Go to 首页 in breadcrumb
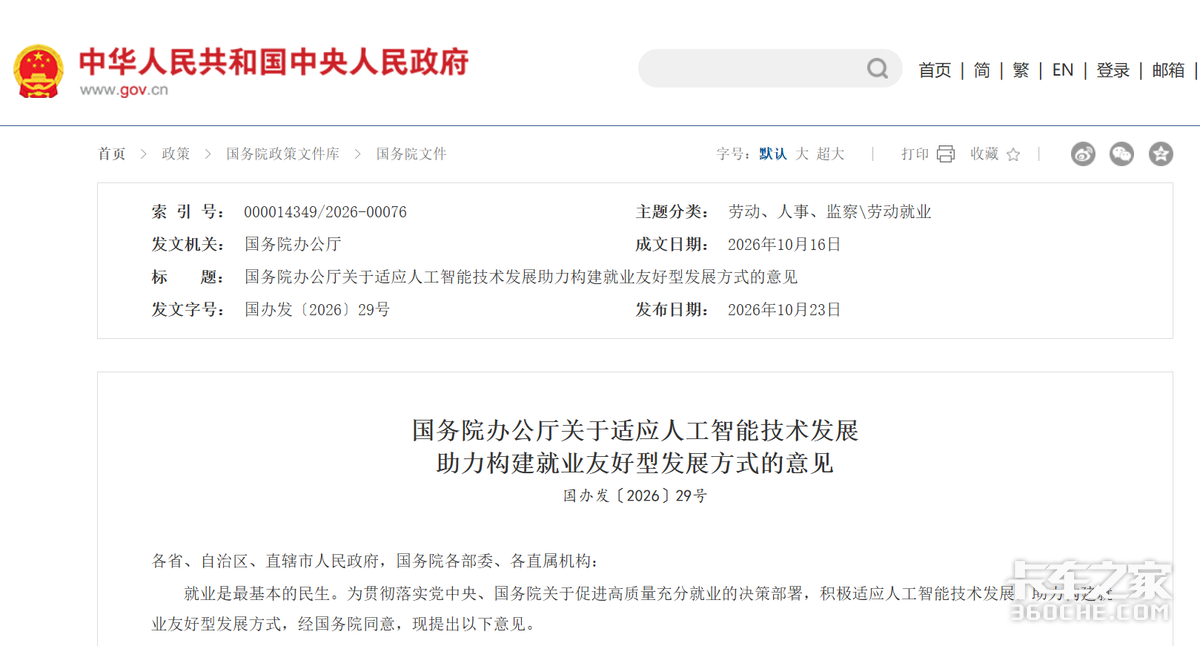 pyautogui.click(x=112, y=154)
